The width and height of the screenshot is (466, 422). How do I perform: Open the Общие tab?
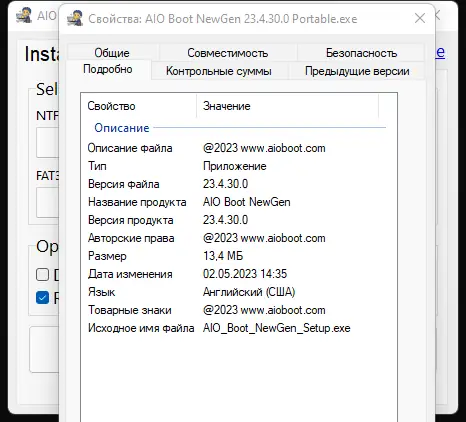click(x=112, y=53)
